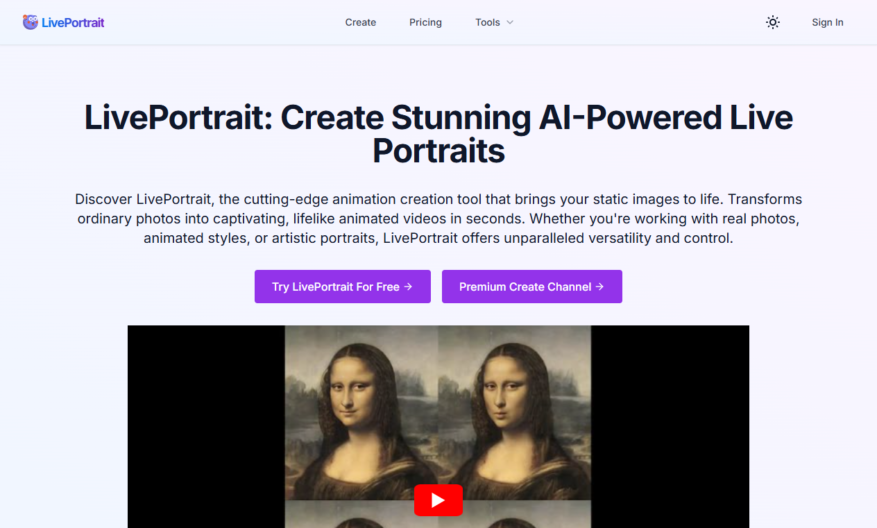
Task: Click the paragraph starting "Discover LivePortrait"
Action: click(438, 219)
